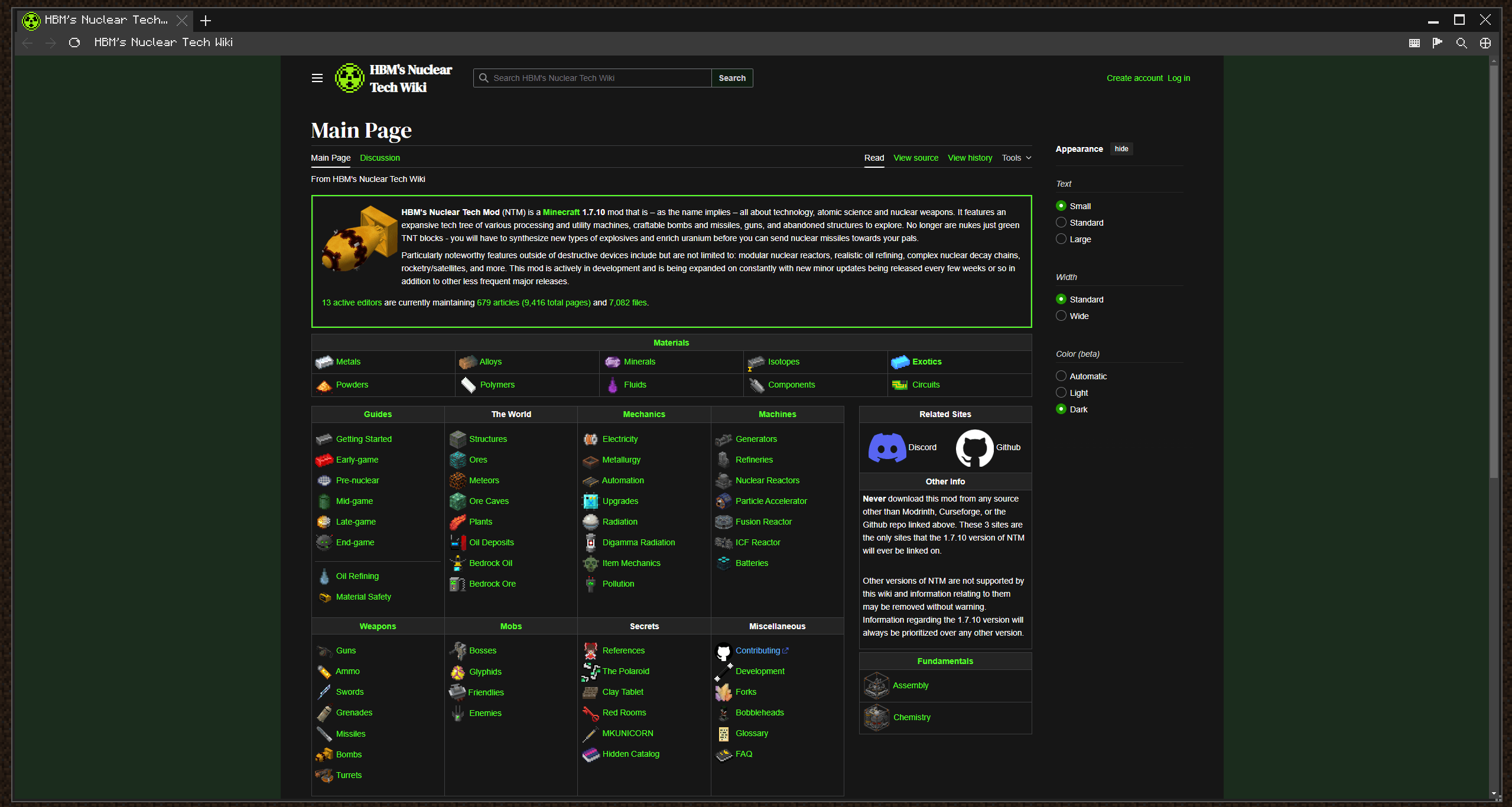Click the browser back arrow
The height and width of the screenshot is (807, 1512).
pos(27,43)
